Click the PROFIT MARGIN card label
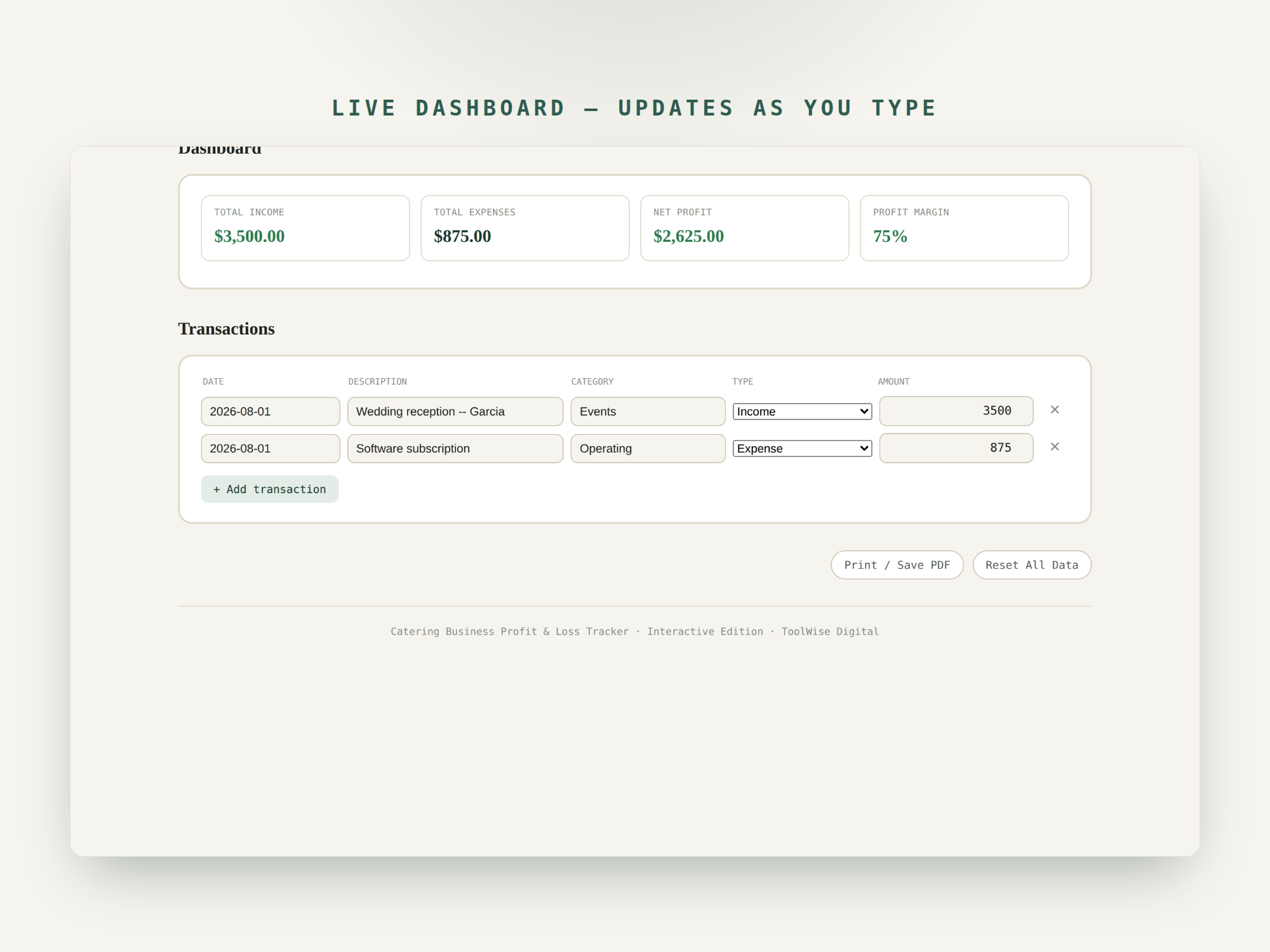This screenshot has height=952, width=1270. click(x=911, y=212)
